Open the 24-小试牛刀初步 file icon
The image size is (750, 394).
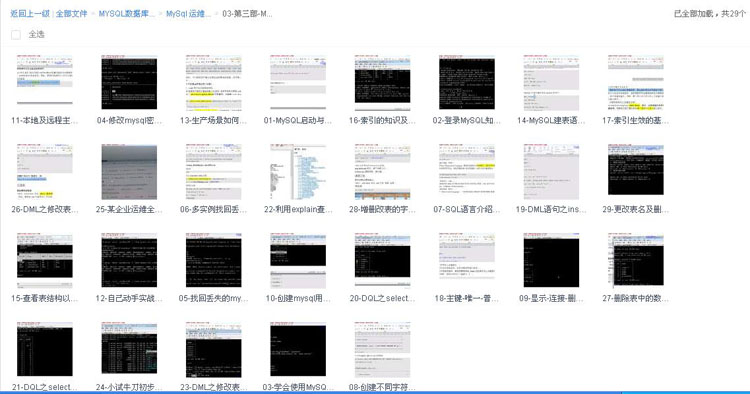129,350
